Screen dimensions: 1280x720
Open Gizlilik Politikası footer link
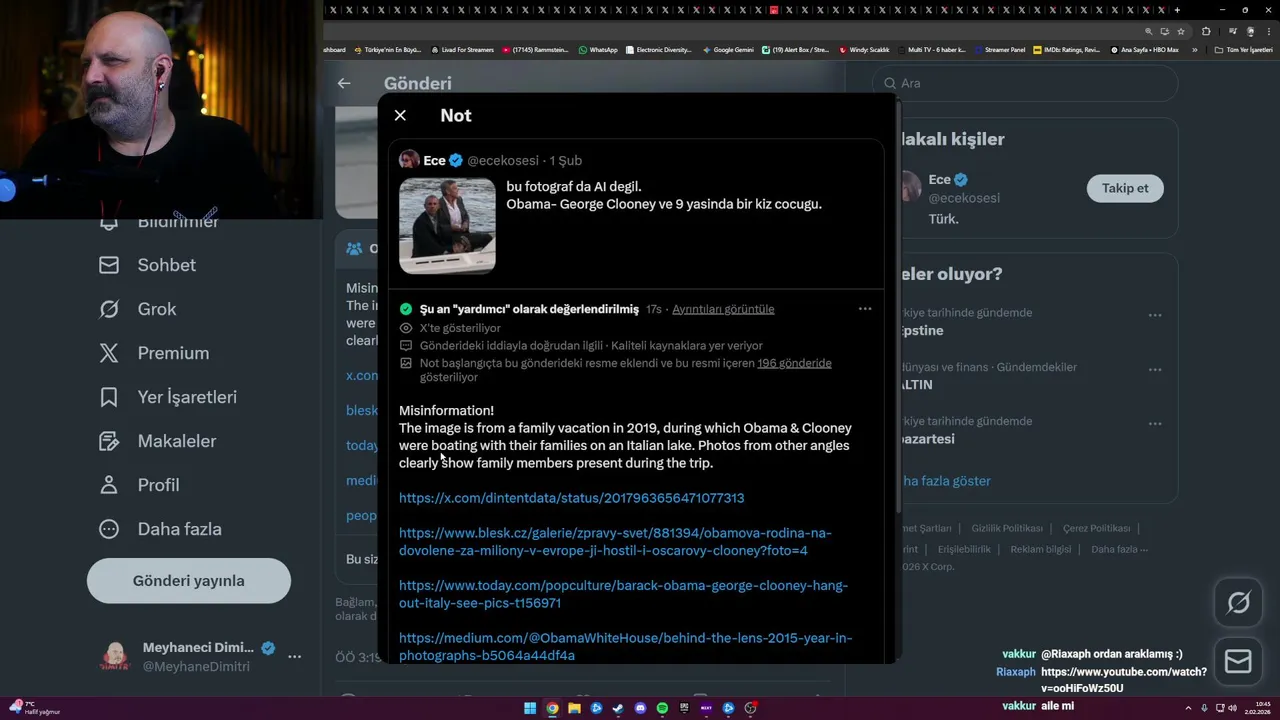pos(1007,528)
